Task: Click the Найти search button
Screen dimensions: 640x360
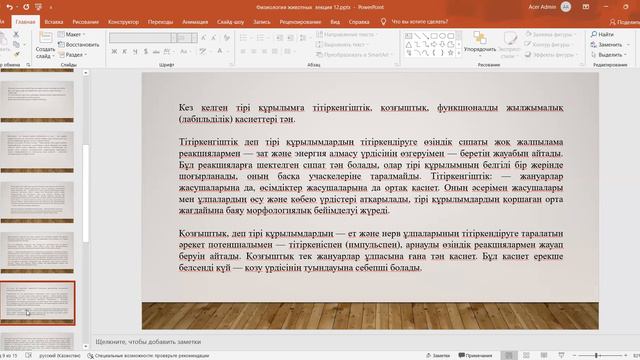Action: pos(602,34)
